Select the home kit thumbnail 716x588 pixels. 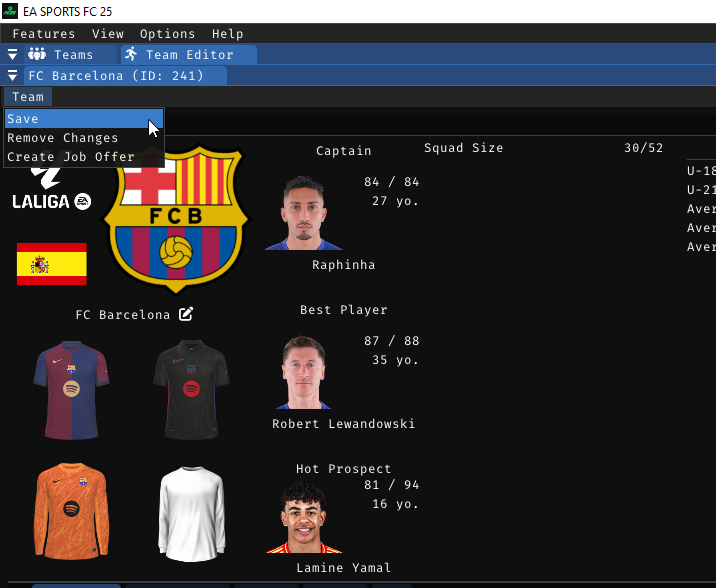71,390
